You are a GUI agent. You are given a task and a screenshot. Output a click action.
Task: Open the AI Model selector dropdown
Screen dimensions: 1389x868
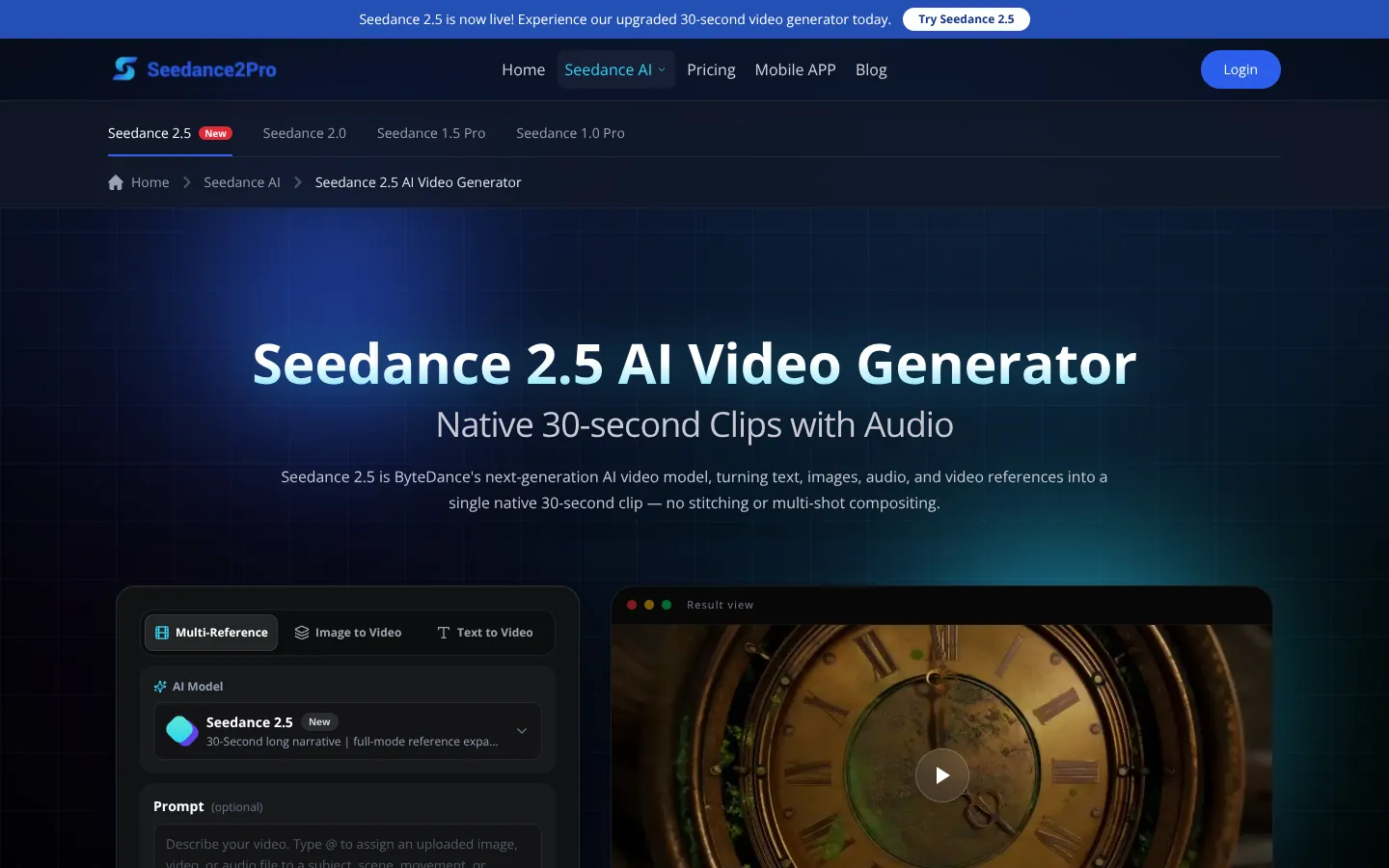point(347,731)
